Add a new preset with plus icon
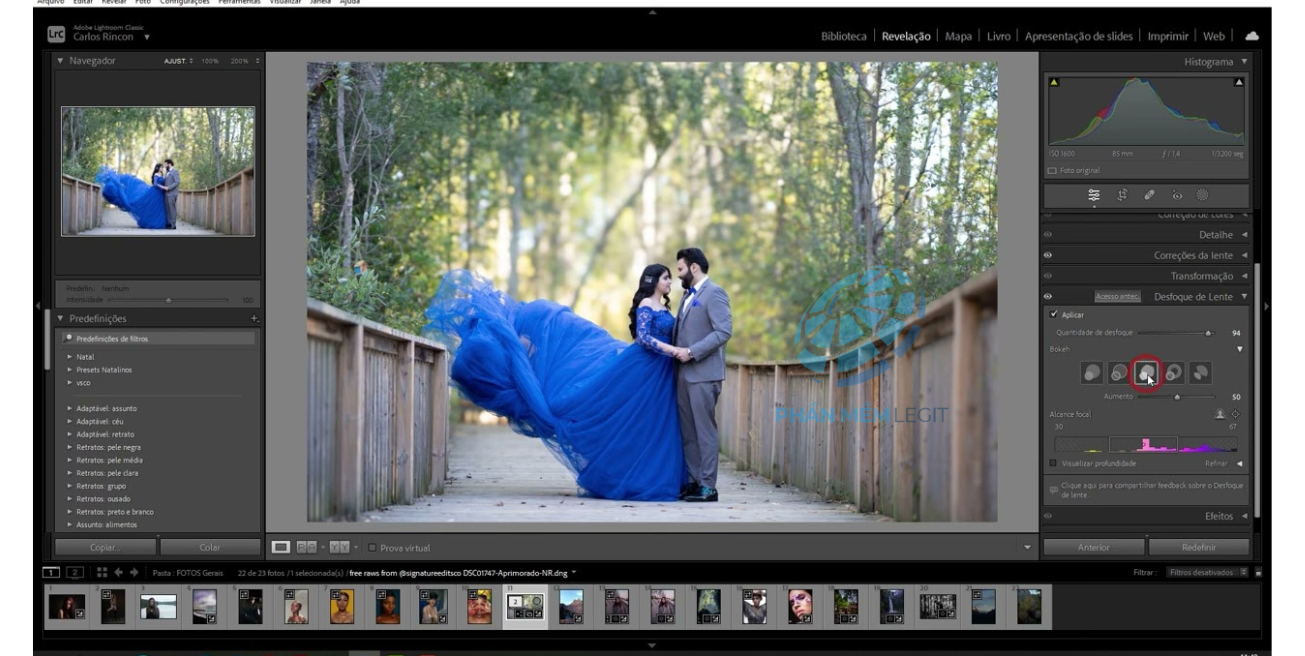 pyautogui.click(x=254, y=318)
